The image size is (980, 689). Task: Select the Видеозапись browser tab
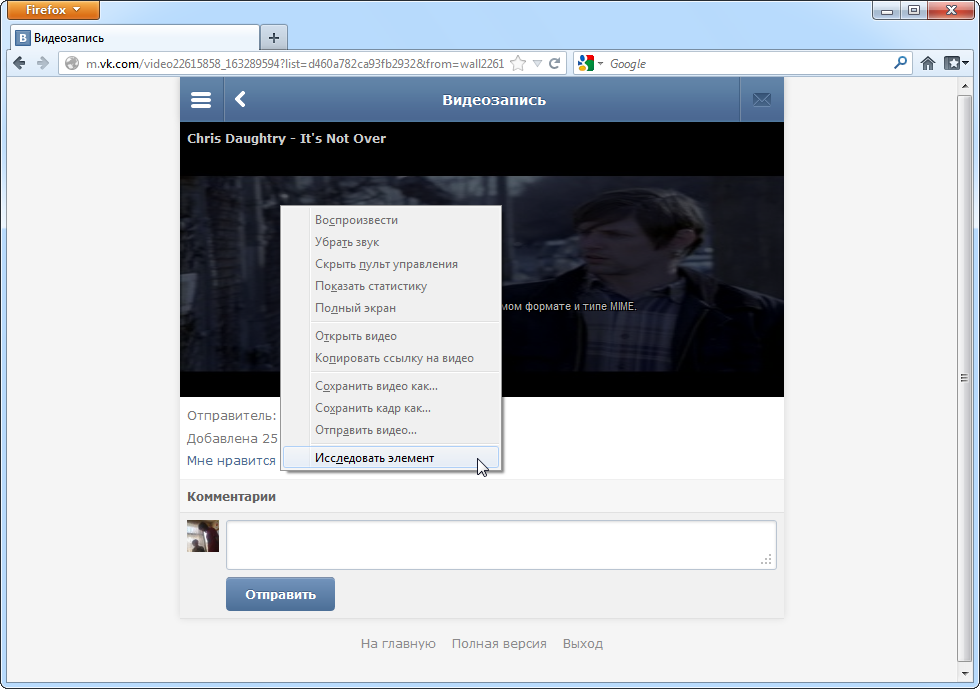(x=135, y=38)
